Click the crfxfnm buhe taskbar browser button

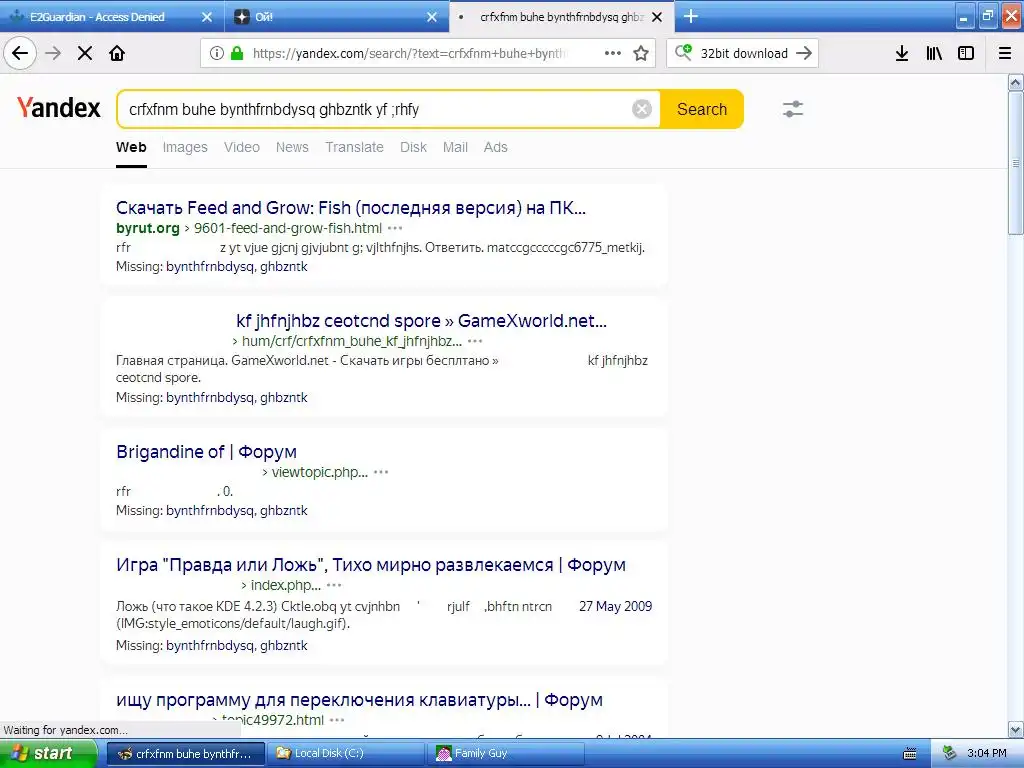click(x=186, y=754)
